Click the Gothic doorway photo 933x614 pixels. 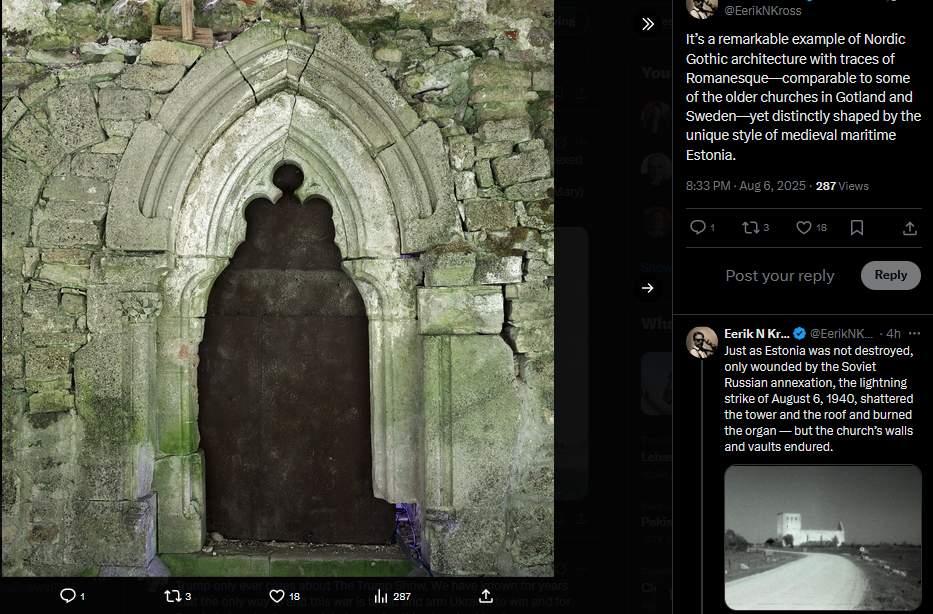[x=278, y=288]
